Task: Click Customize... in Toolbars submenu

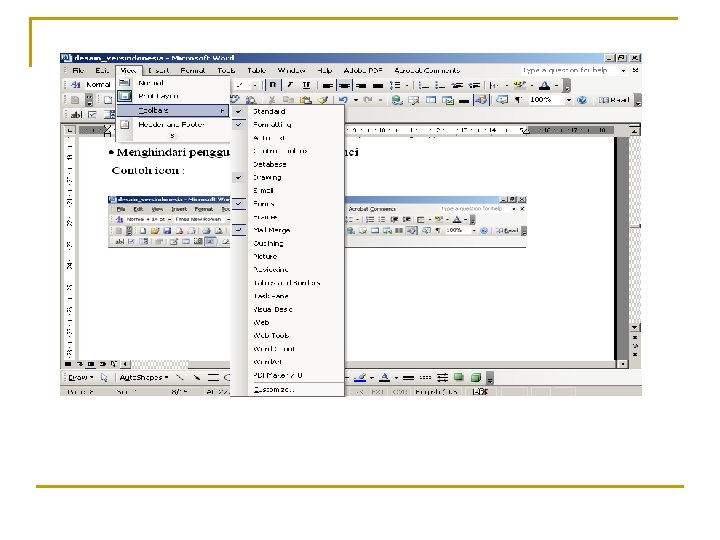Action: [287, 389]
